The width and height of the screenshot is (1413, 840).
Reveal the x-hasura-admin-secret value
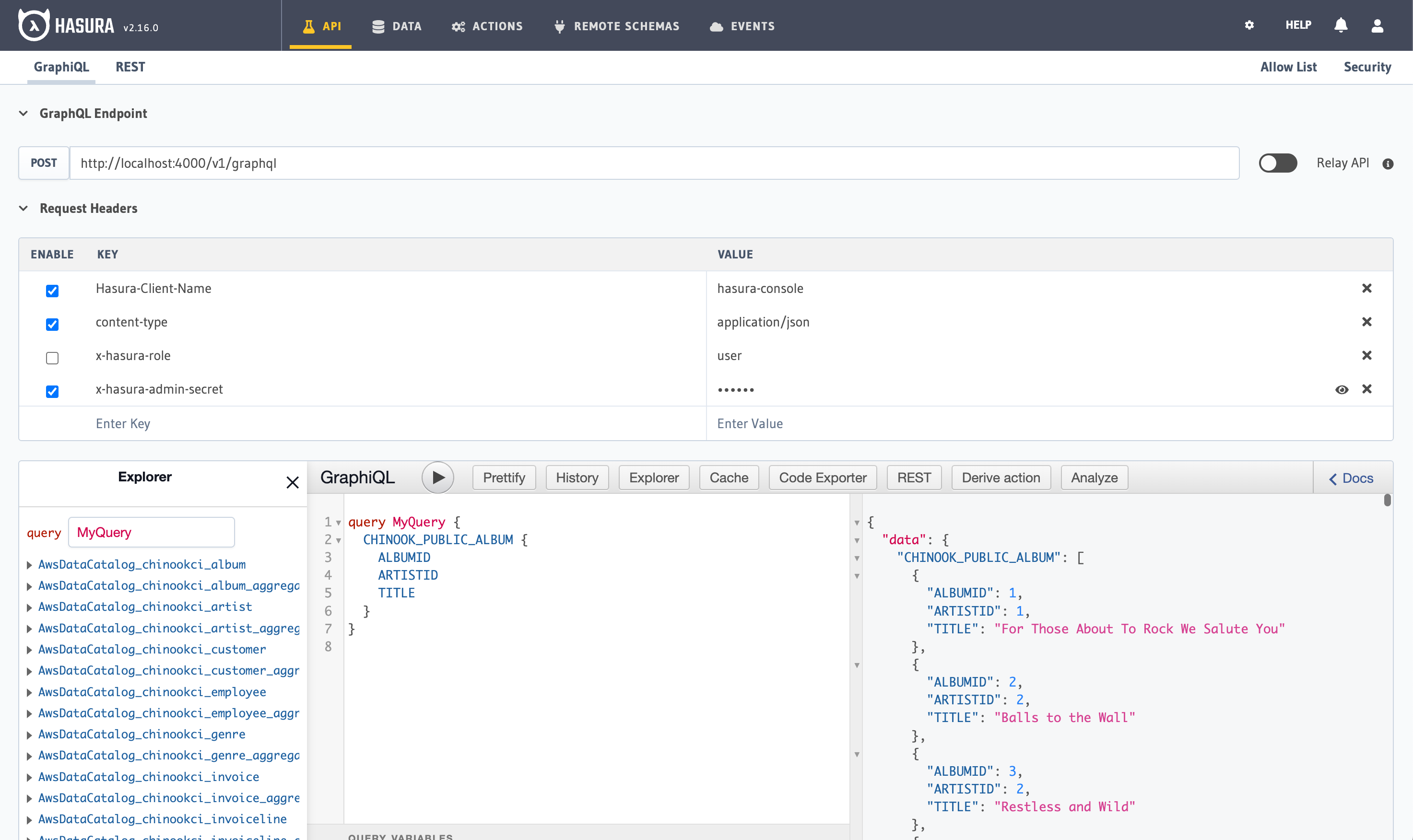click(x=1342, y=389)
